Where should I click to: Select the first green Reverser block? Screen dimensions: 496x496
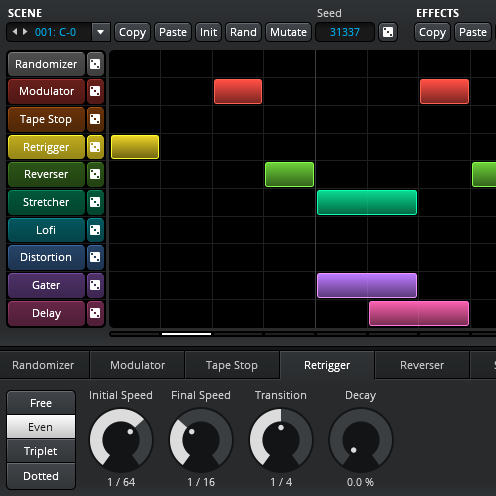click(x=289, y=174)
